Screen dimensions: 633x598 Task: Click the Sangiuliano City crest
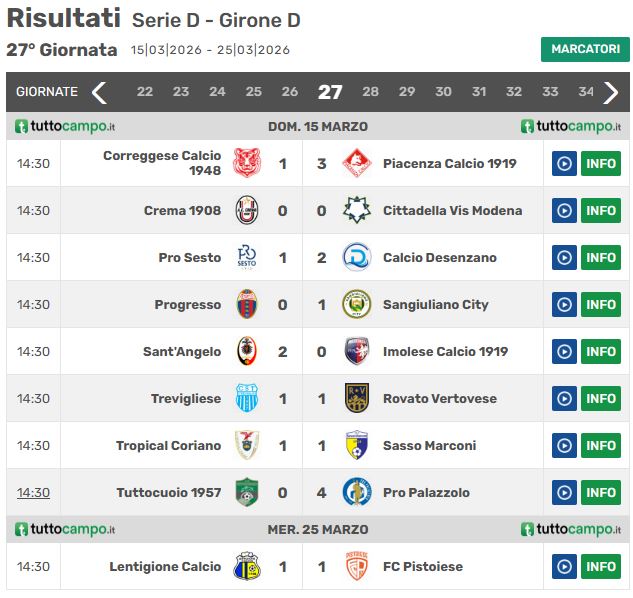pyautogui.click(x=356, y=304)
